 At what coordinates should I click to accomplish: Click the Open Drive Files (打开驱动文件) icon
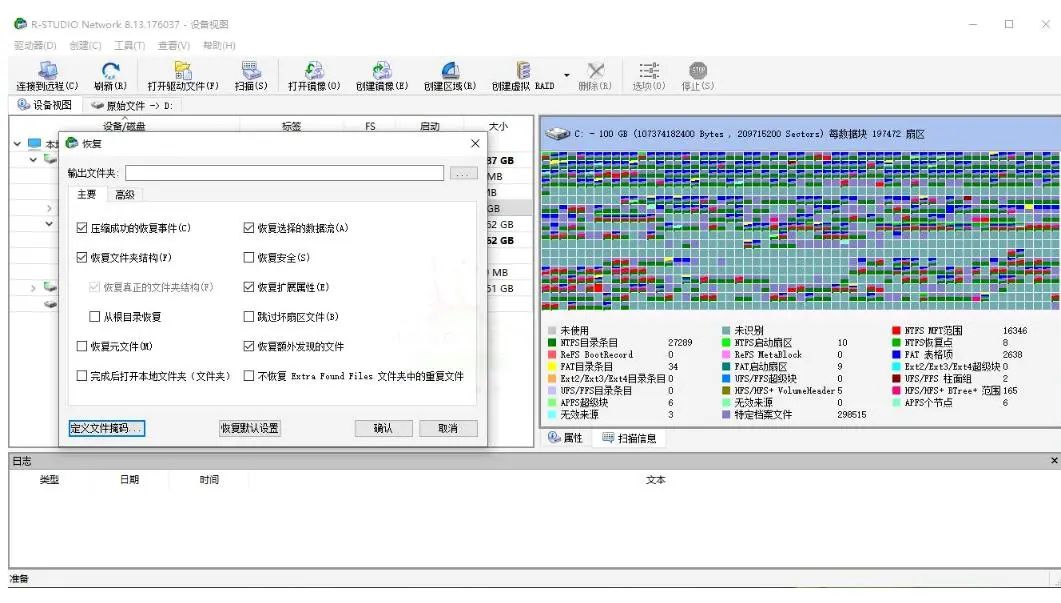click(183, 70)
